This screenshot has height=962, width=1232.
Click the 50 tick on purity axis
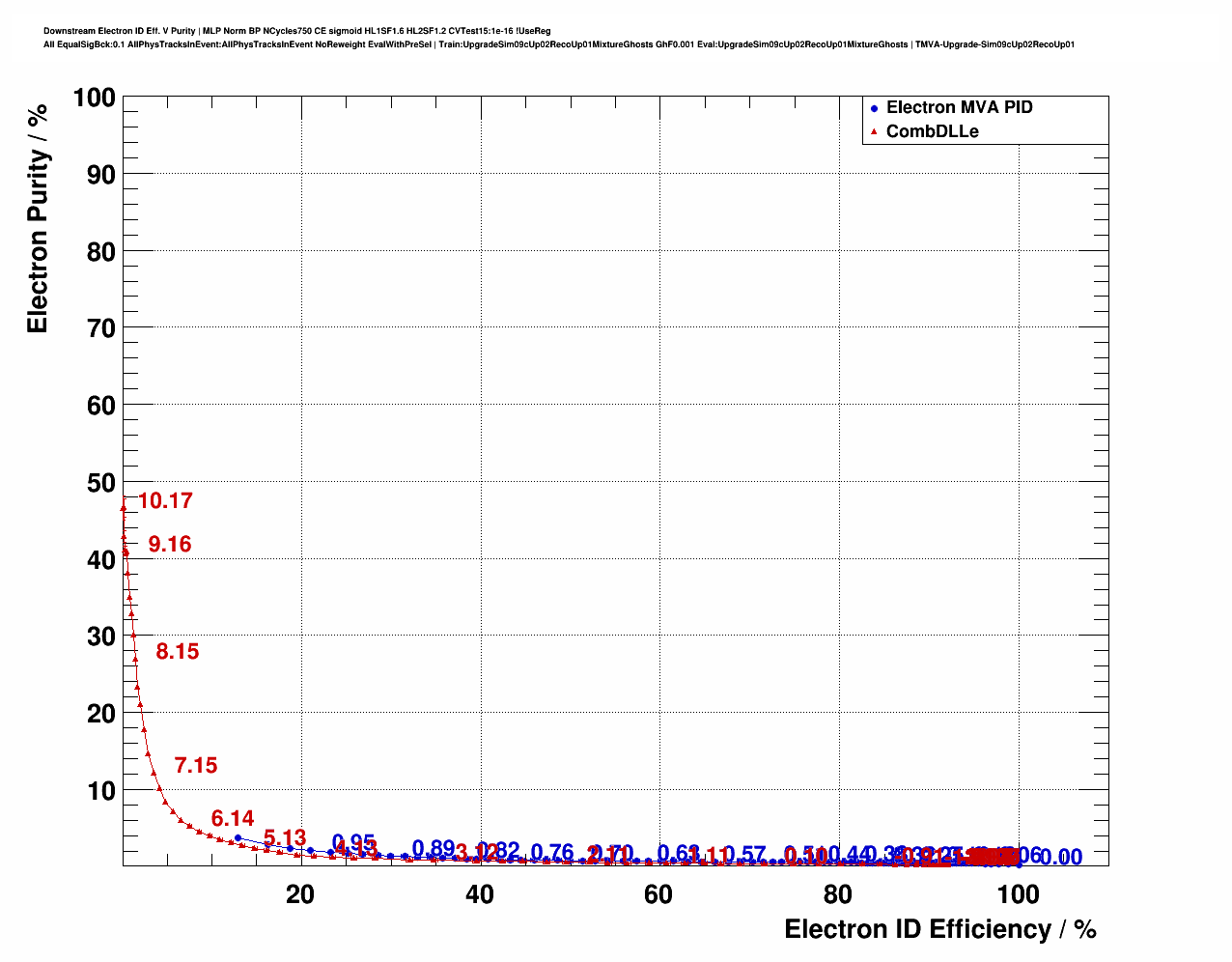(x=101, y=483)
